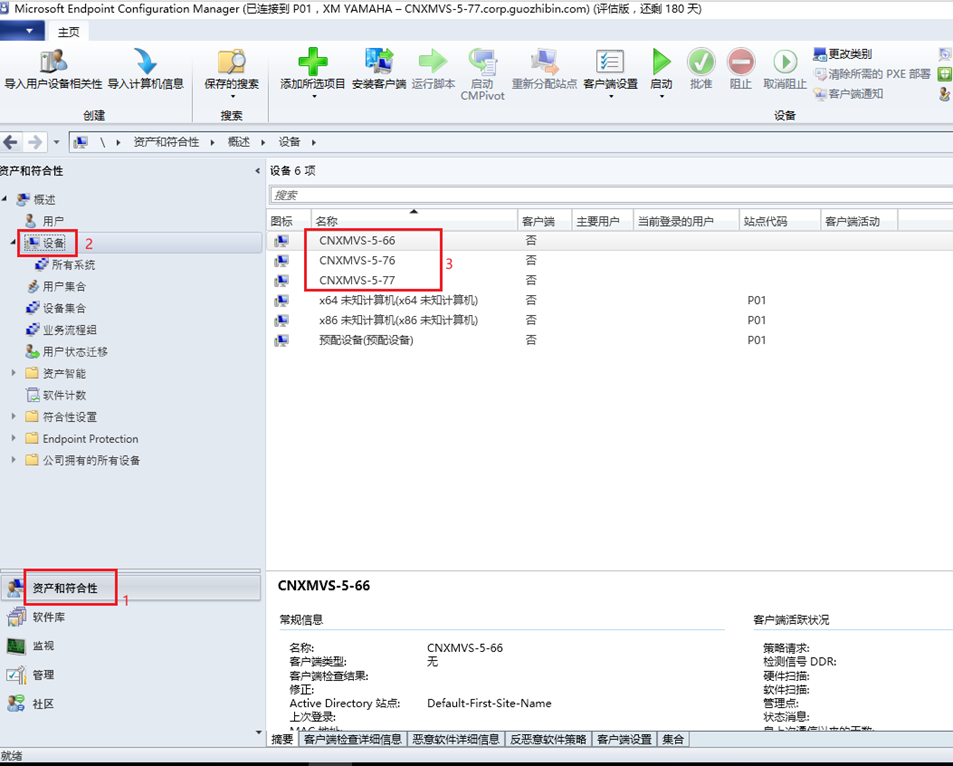
Task: Sort by the Name (名称) column header
Action: [x=414, y=221]
